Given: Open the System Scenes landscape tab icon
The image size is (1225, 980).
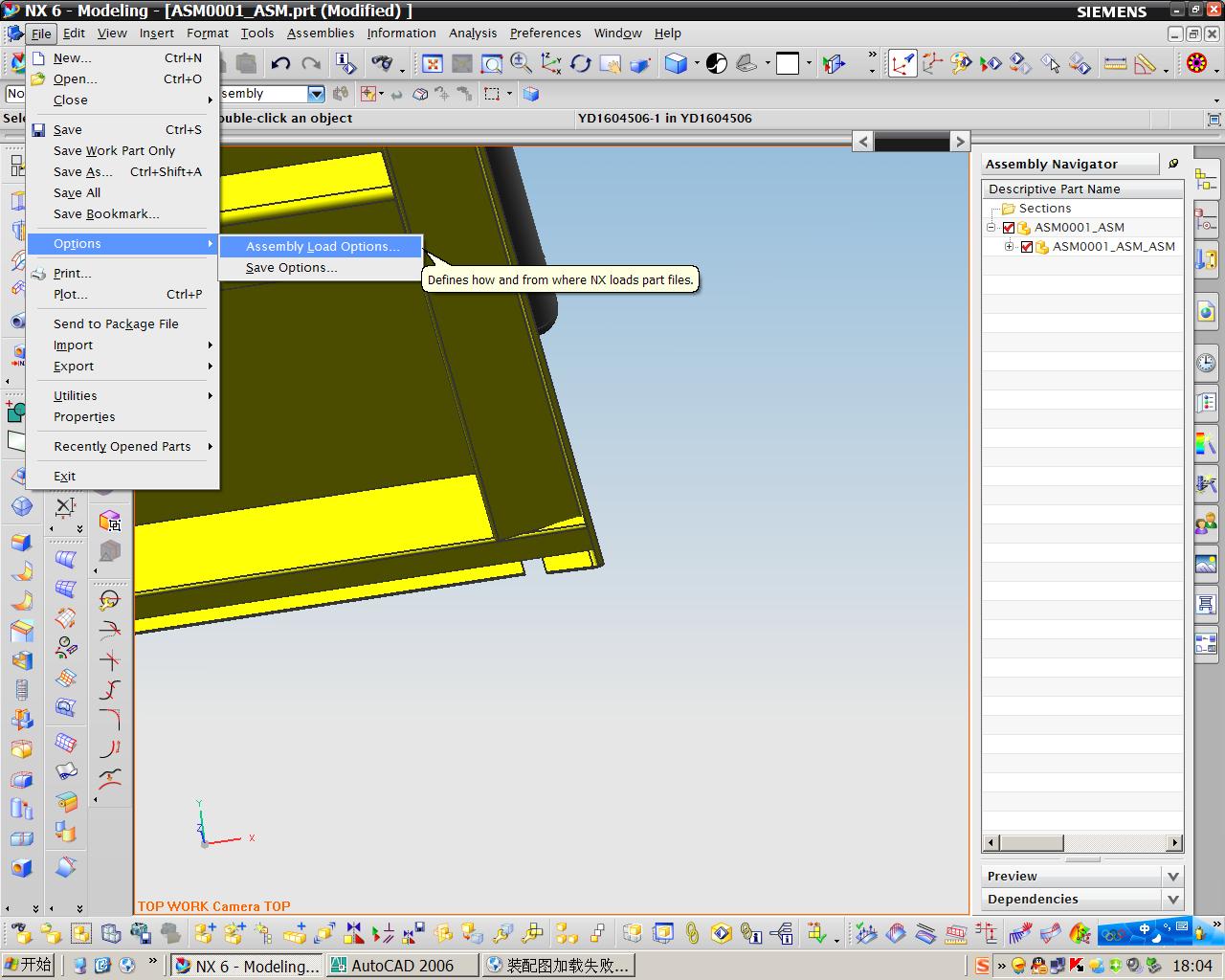Looking at the screenshot, I should 1206,564.
